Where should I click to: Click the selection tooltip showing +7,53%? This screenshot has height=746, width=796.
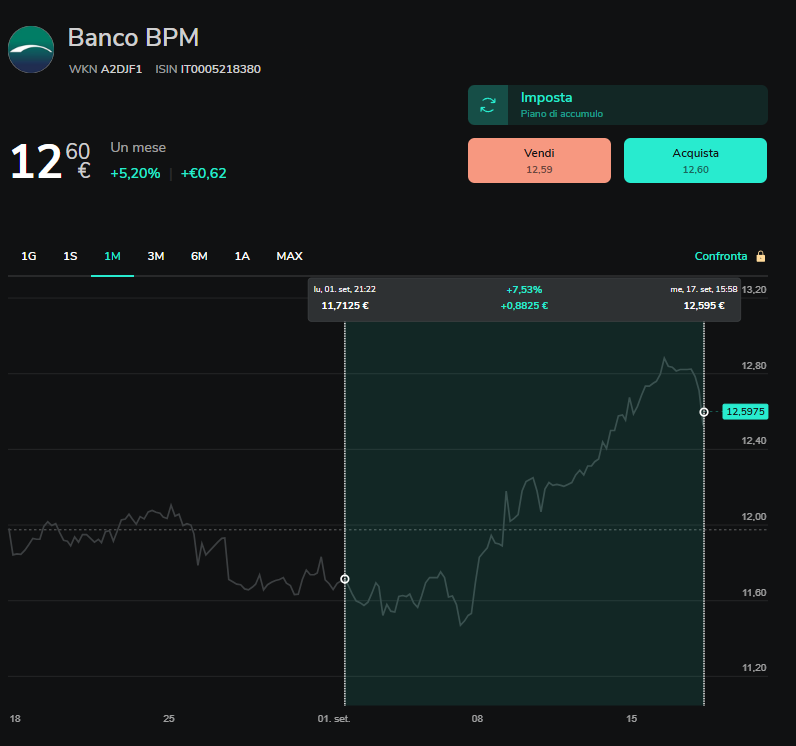pyautogui.click(x=524, y=299)
